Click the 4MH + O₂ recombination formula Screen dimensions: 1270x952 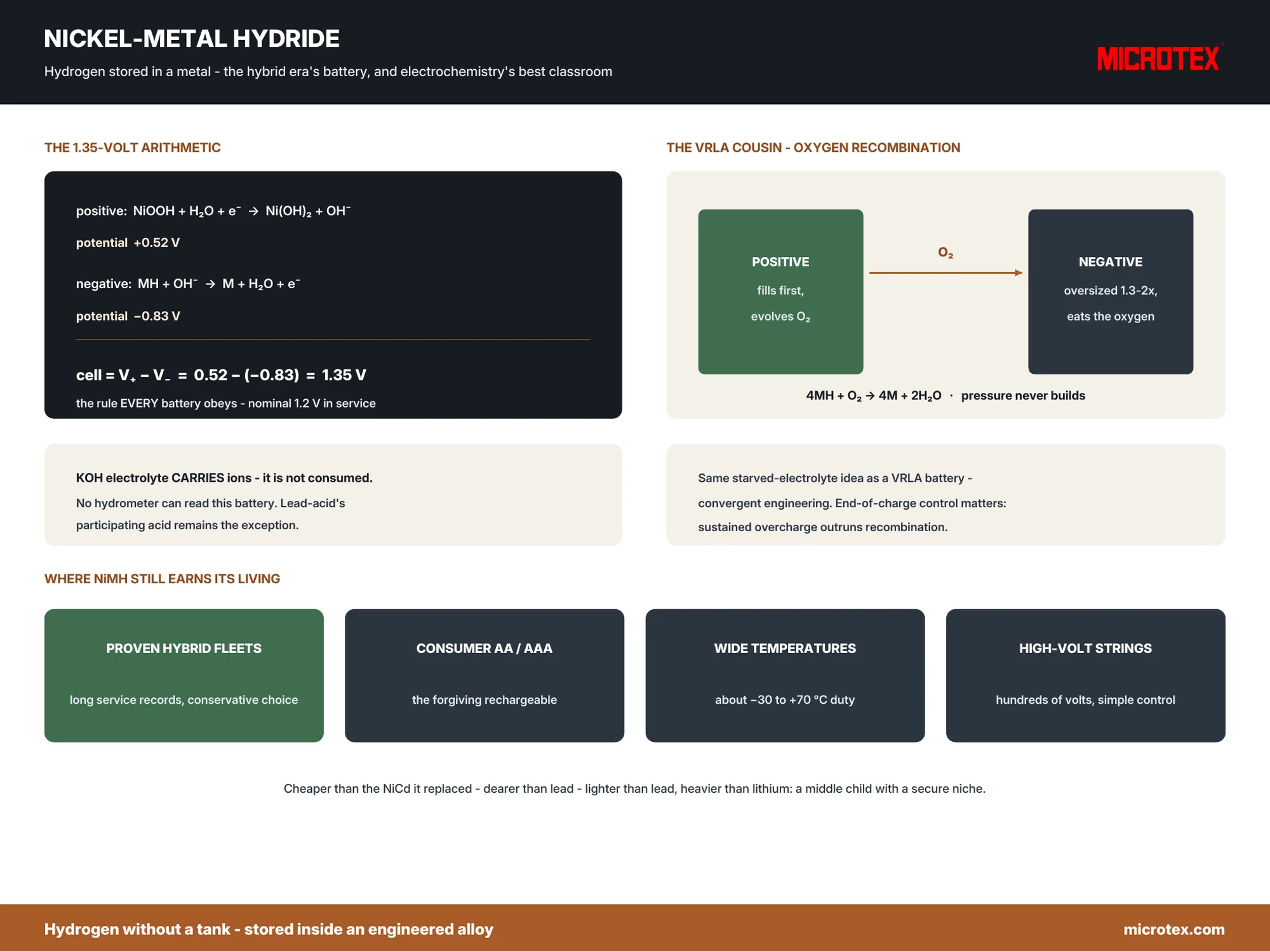[x=874, y=395]
